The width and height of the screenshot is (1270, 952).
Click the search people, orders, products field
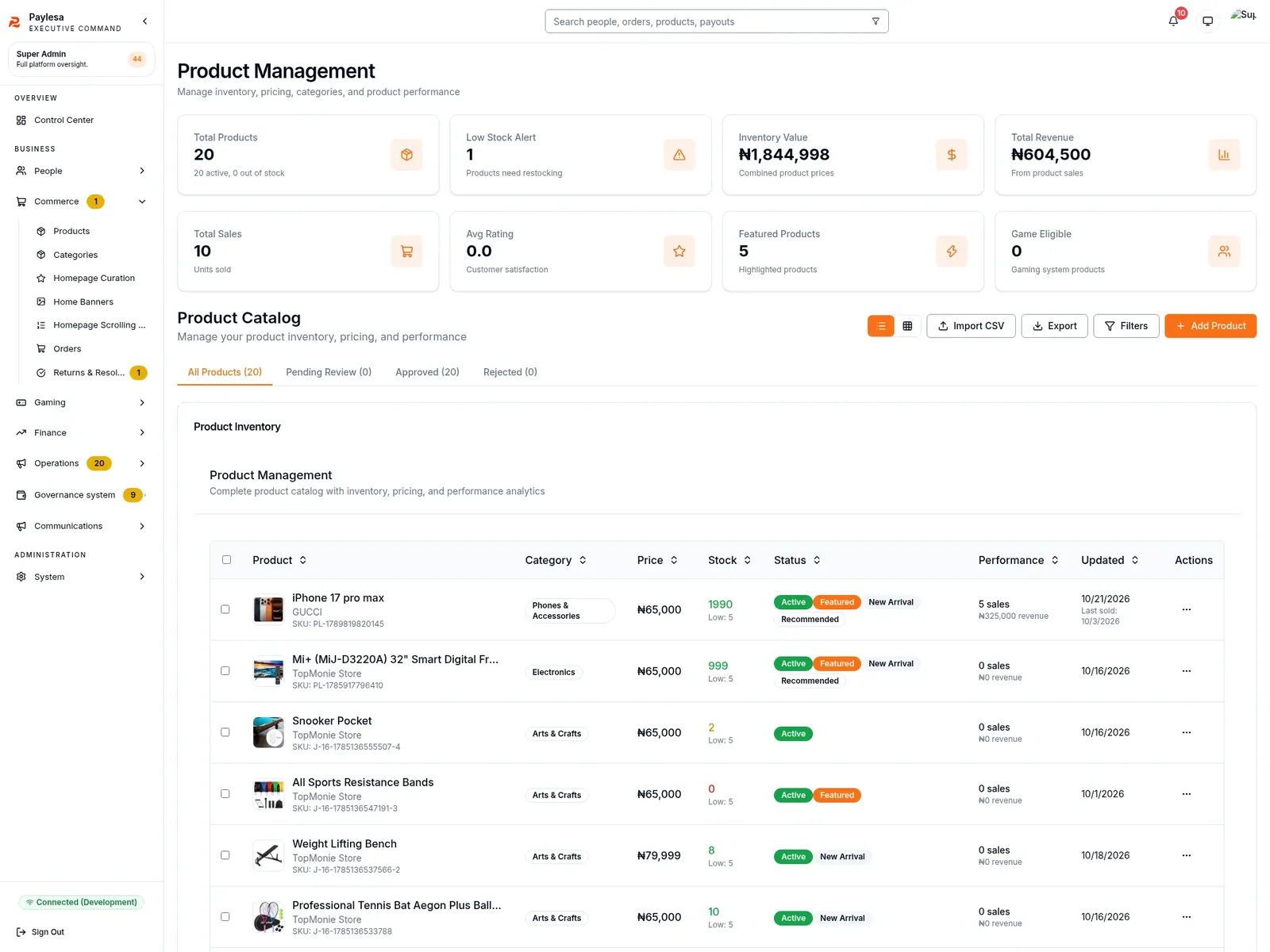click(717, 21)
